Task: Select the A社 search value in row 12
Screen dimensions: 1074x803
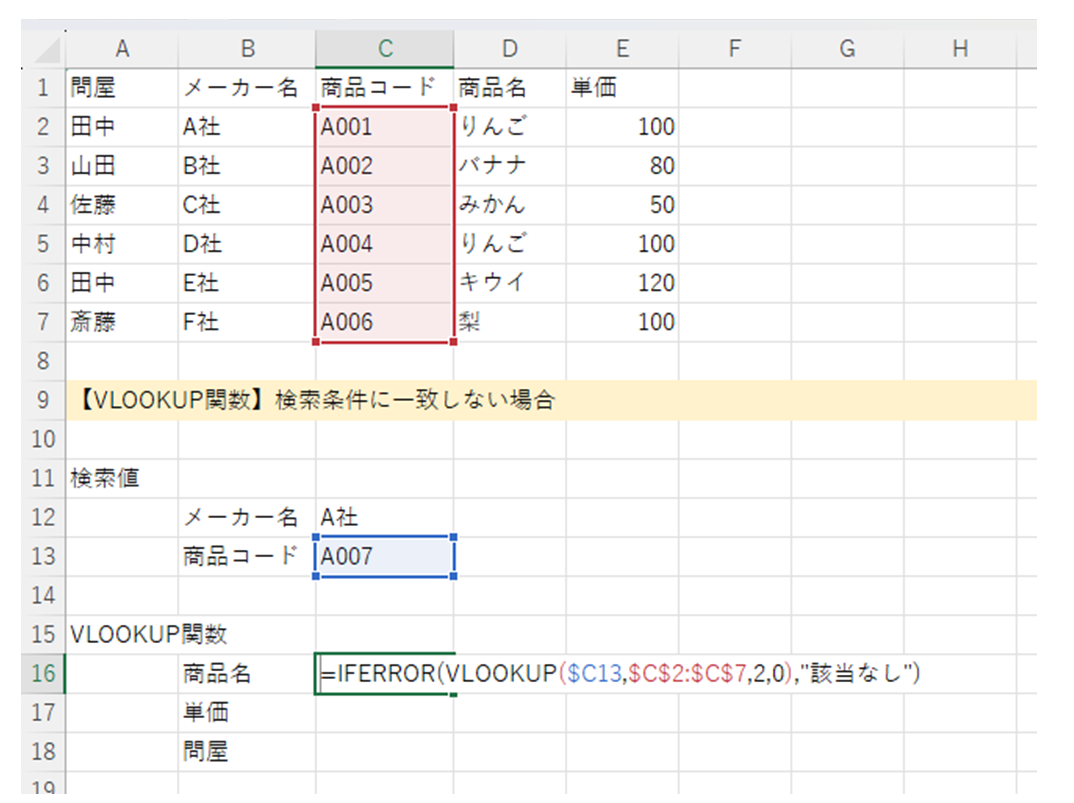Action: [385, 517]
